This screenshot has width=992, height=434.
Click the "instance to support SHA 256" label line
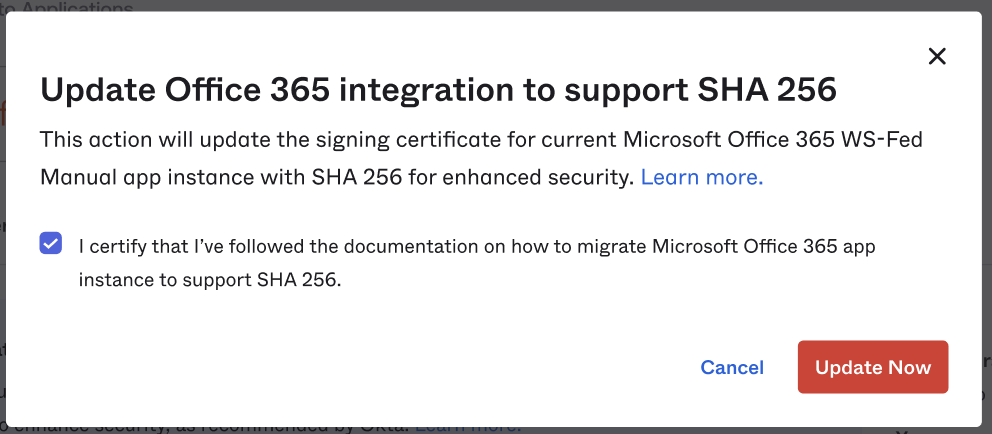210,280
